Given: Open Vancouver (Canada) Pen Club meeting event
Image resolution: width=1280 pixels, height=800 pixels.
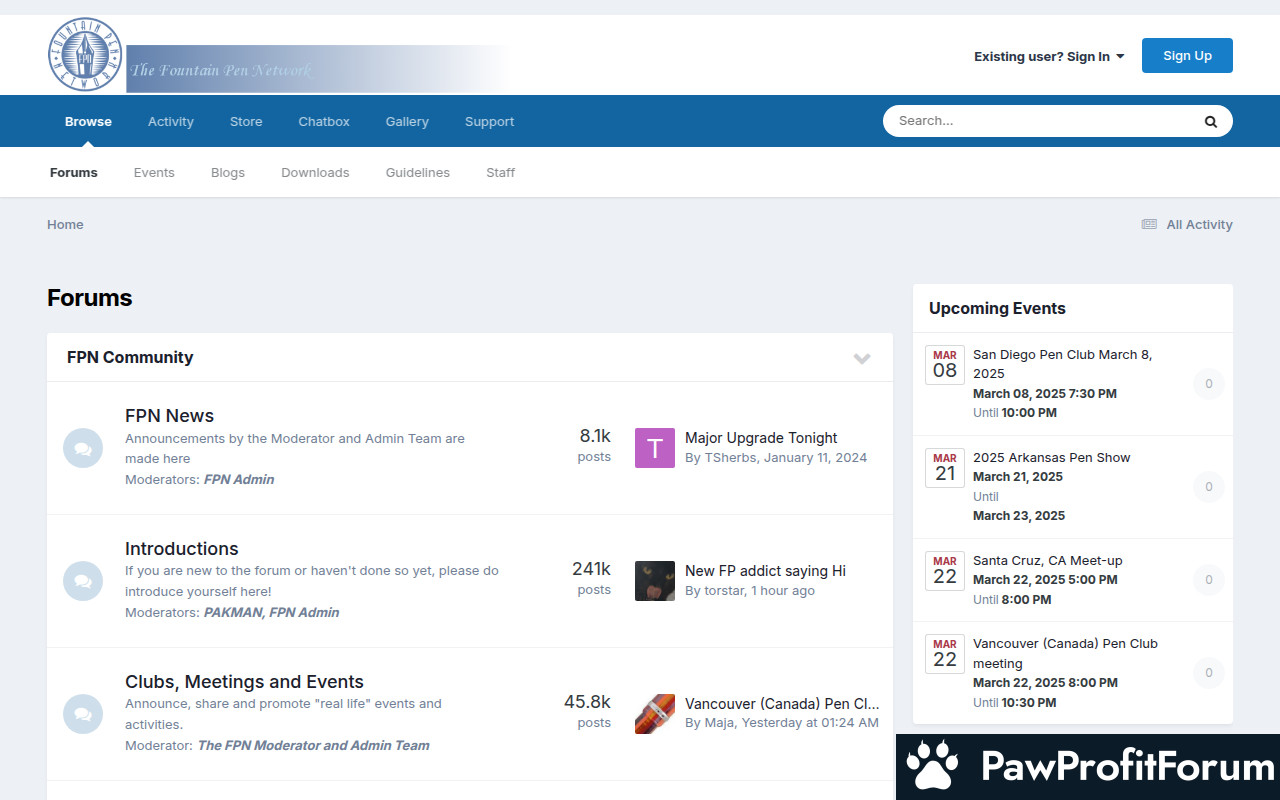Looking at the screenshot, I should pyautogui.click(x=1065, y=653).
